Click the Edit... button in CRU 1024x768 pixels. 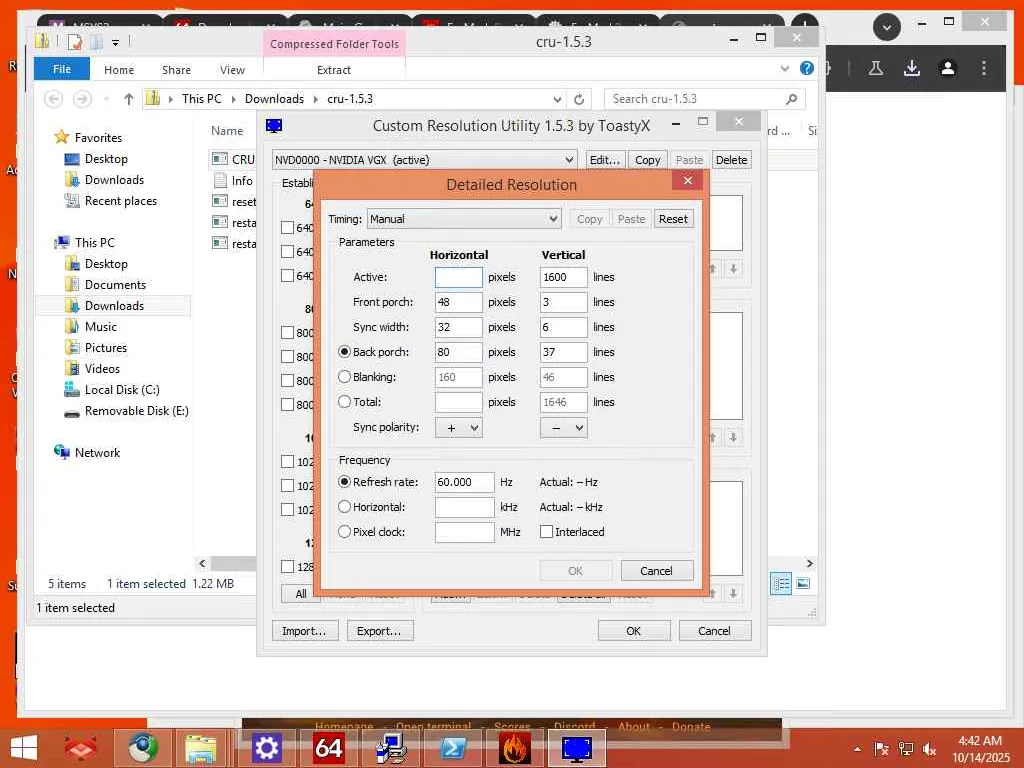604,160
